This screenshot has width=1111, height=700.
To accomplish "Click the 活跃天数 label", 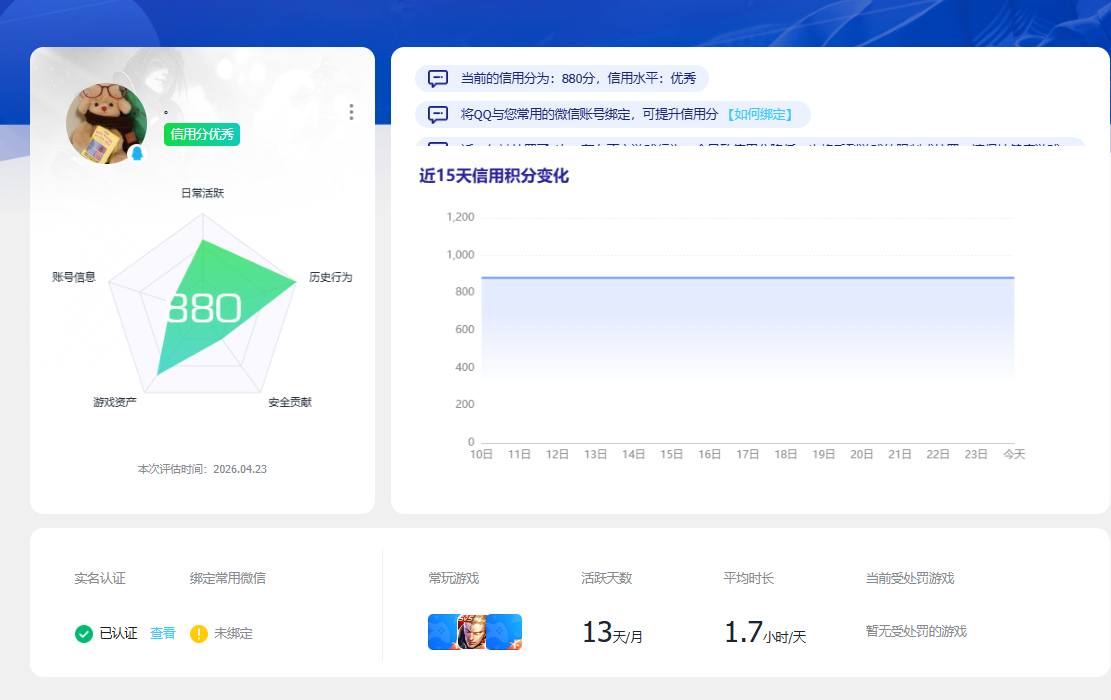I will click(607, 578).
